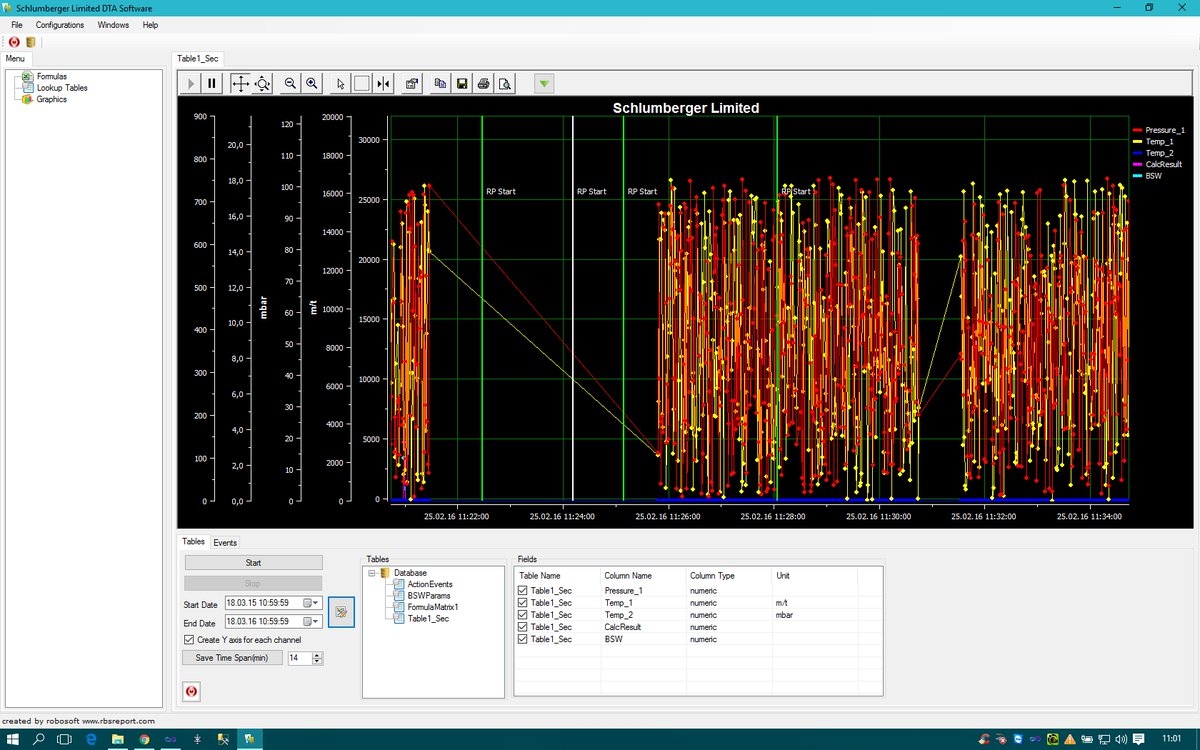This screenshot has height=750, width=1200.
Task: Switch to the Table1_Sec tab
Action: [x=198, y=59]
